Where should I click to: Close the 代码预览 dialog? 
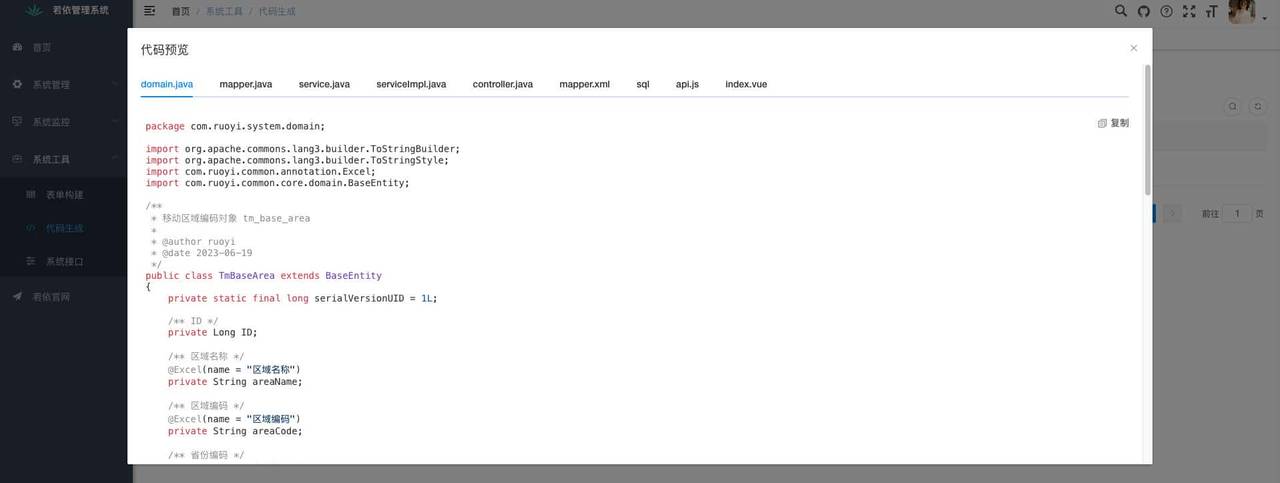tap(1133, 48)
